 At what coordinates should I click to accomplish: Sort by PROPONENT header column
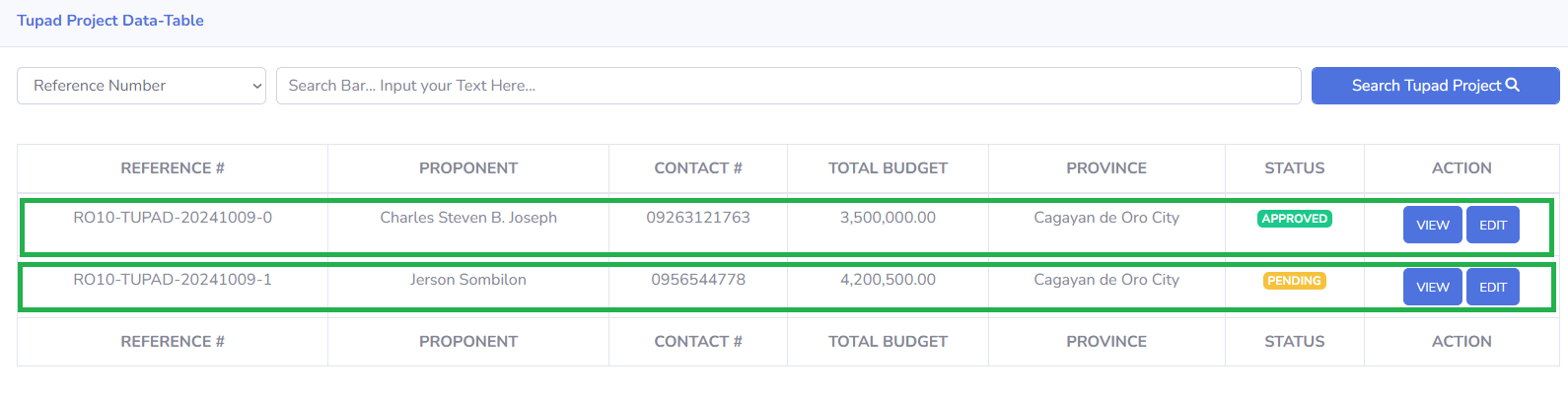tap(468, 168)
